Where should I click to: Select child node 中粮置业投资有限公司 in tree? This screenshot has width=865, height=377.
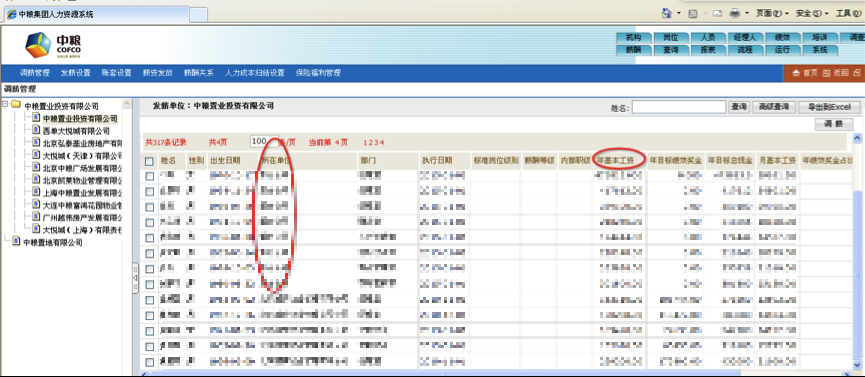[81, 118]
